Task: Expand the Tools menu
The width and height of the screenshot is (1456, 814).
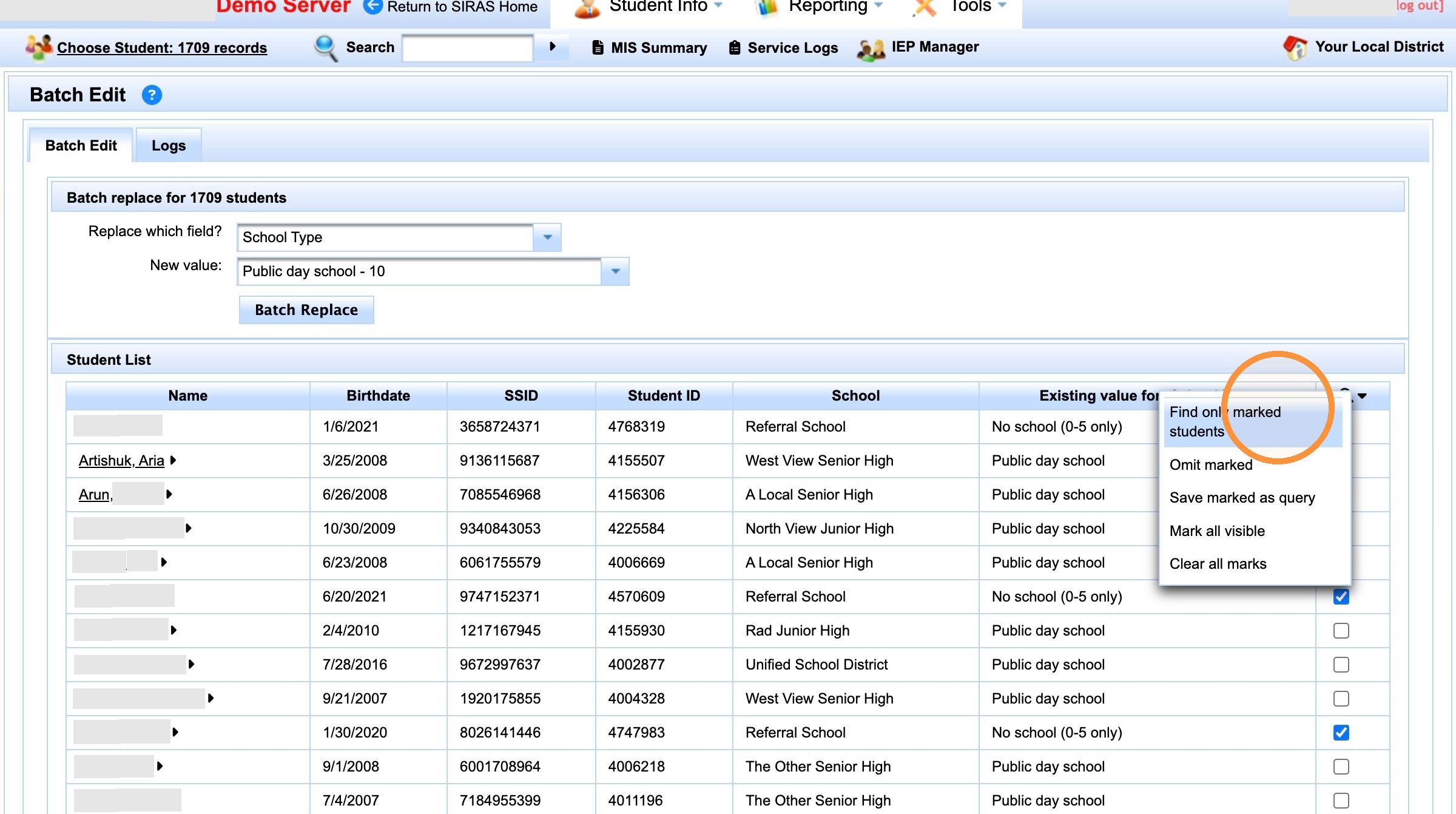Action: tap(1002, 5)
